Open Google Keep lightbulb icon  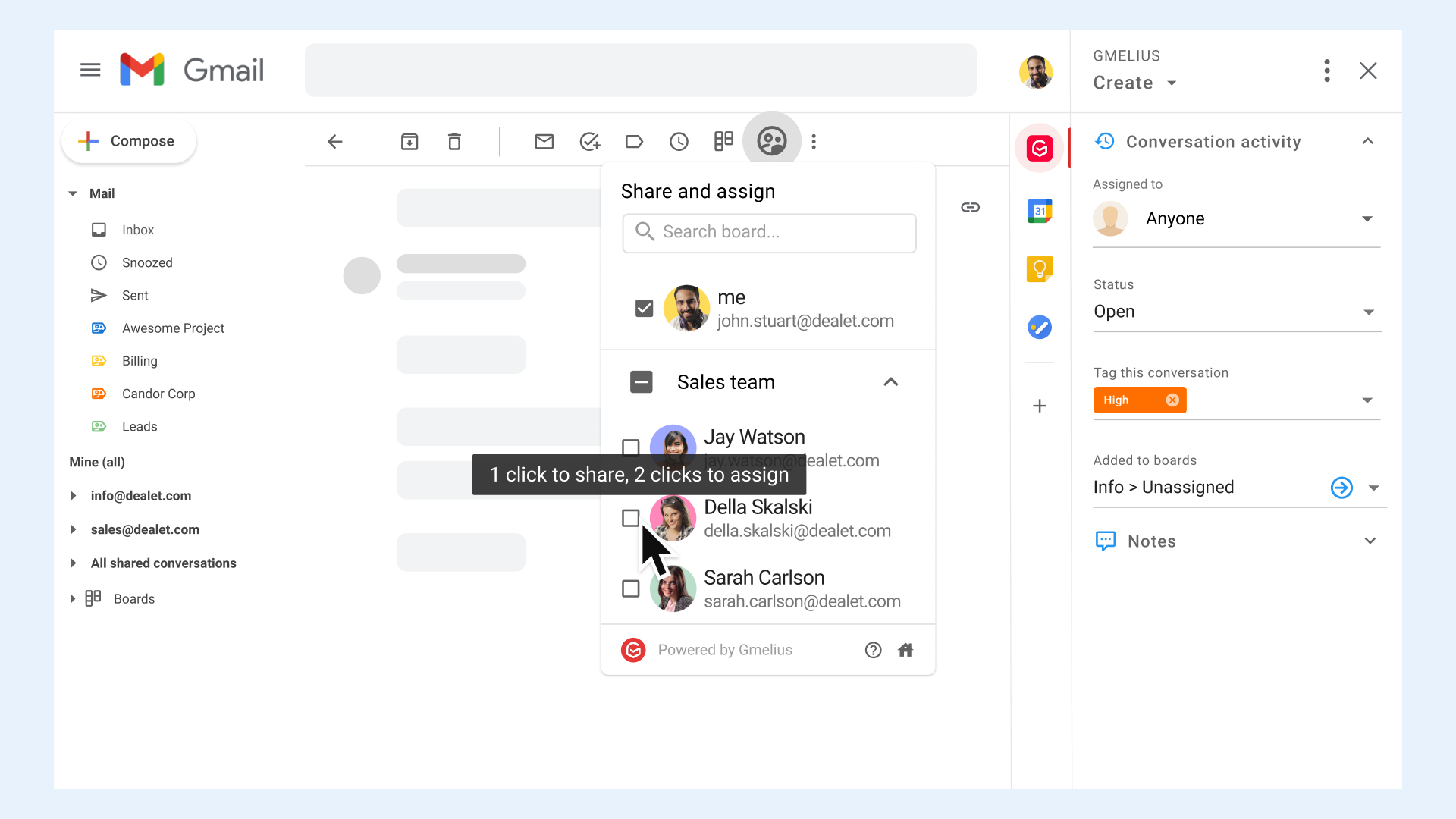pyautogui.click(x=1039, y=268)
